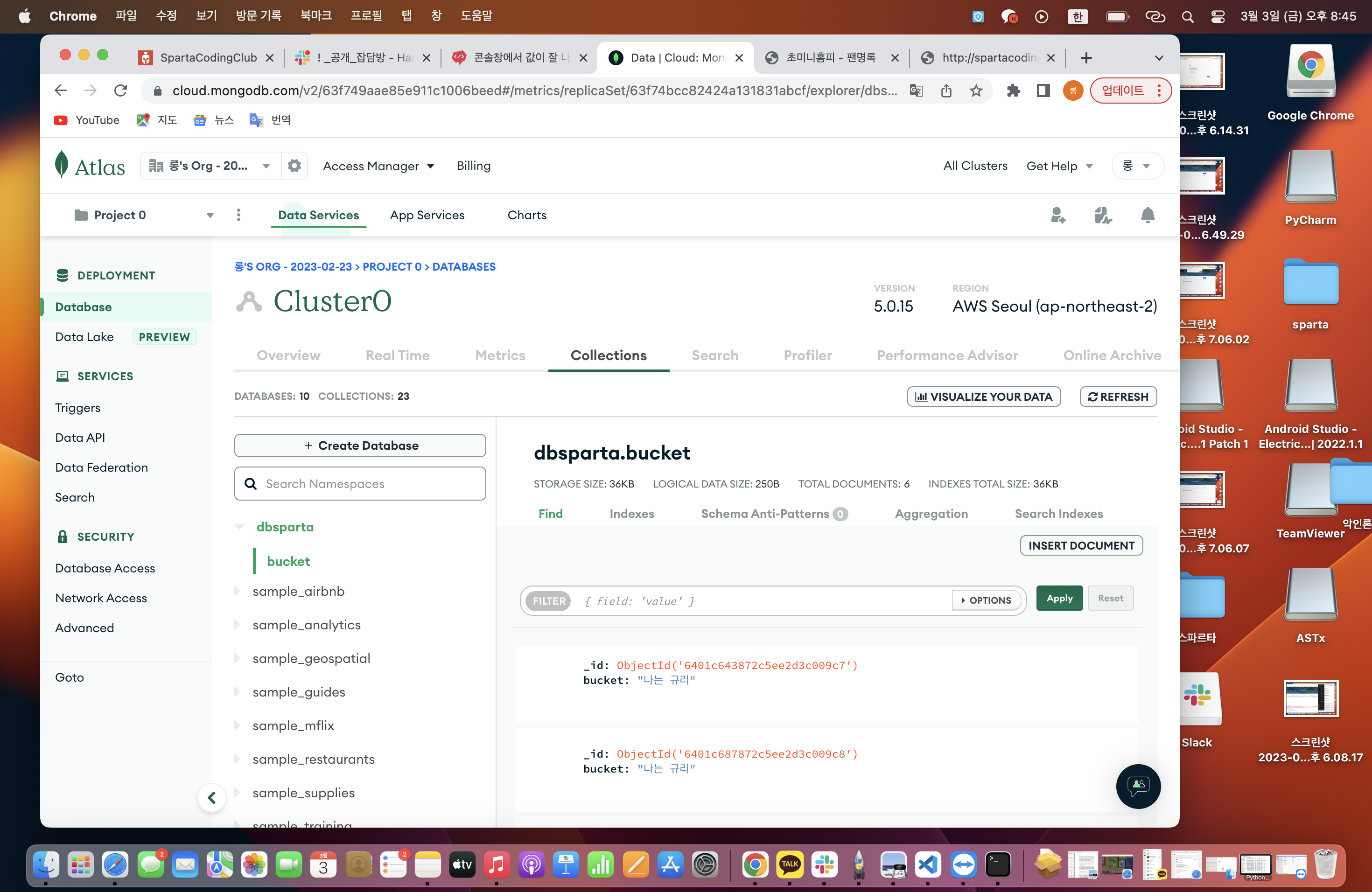The height and width of the screenshot is (892, 1372).
Task: Open Get Help dropdown
Action: [x=1059, y=166]
